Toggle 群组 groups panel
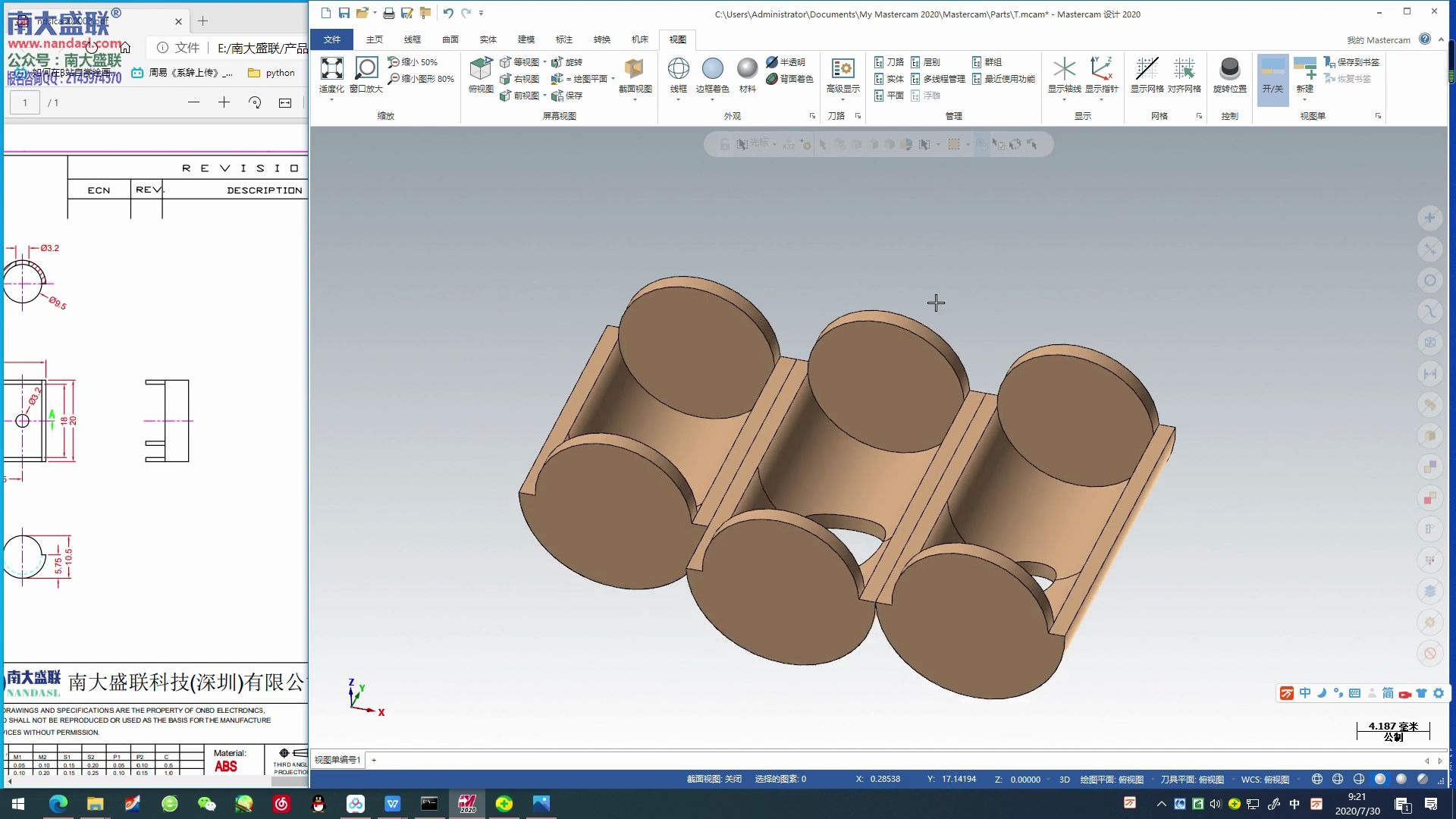The height and width of the screenshot is (819, 1456). [x=987, y=62]
